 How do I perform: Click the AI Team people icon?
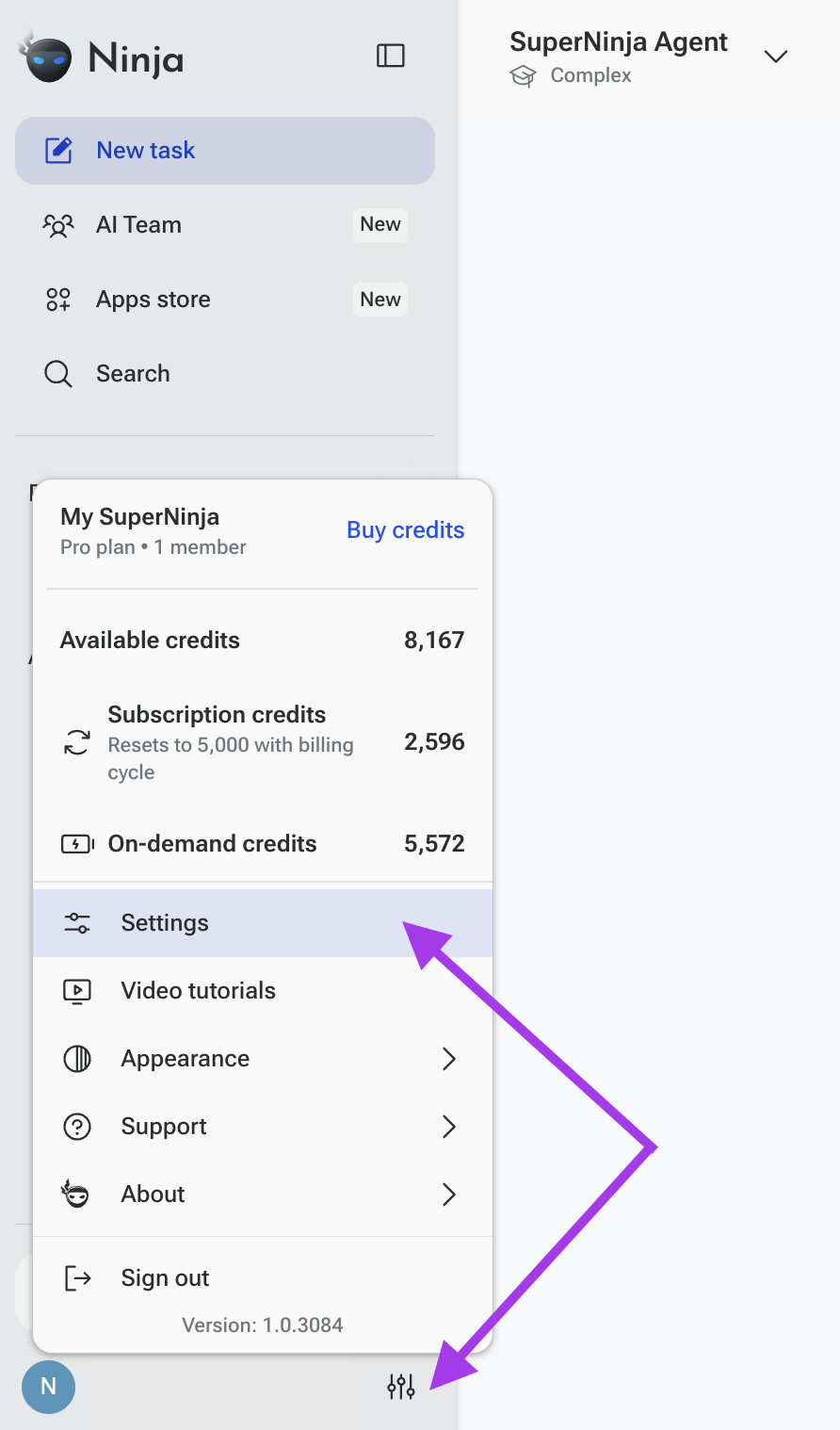(x=58, y=225)
